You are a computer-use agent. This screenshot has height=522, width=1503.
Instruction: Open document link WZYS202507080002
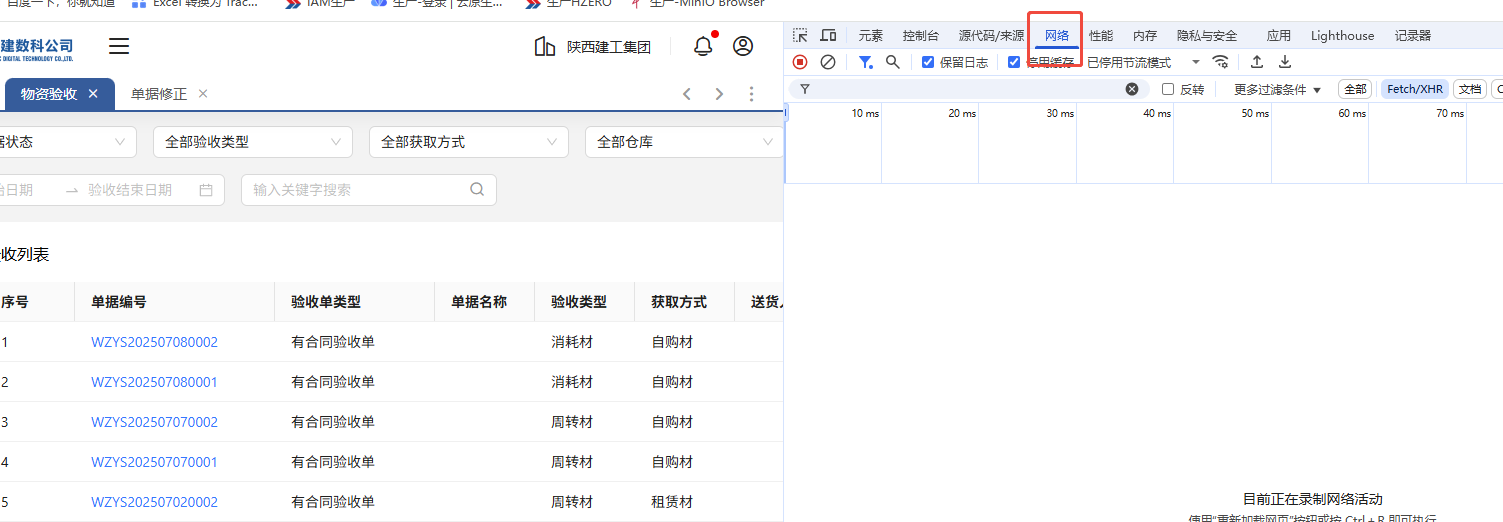[154, 342]
